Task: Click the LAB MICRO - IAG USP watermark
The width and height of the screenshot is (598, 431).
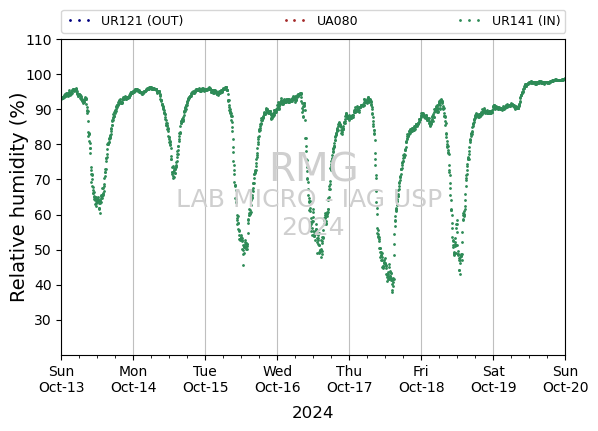Action: (x=309, y=199)
